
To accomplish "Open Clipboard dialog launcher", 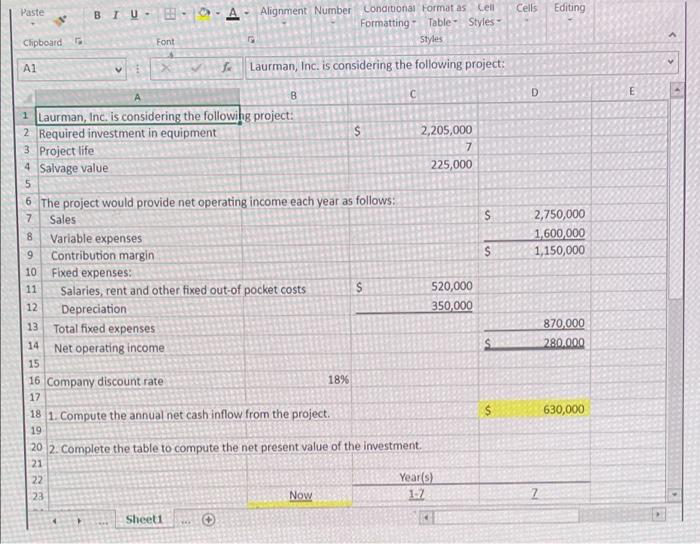I will (79, 42).
